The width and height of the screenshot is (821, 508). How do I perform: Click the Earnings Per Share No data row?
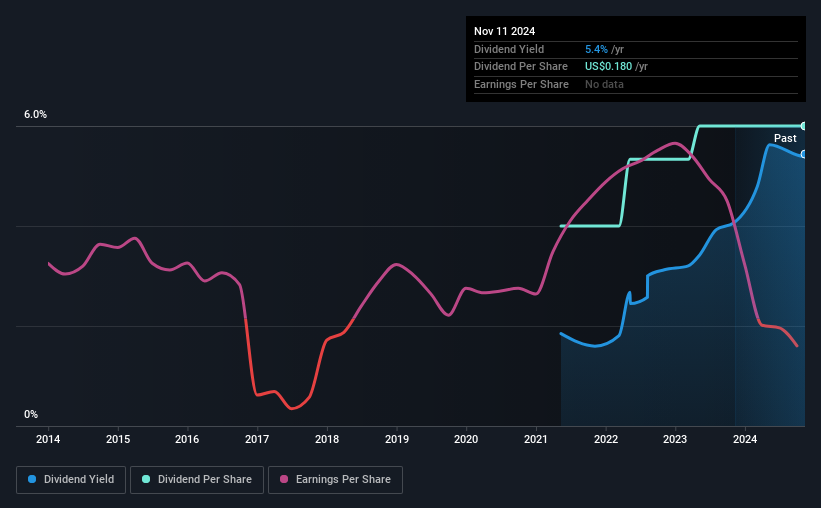tap(636, 84)
